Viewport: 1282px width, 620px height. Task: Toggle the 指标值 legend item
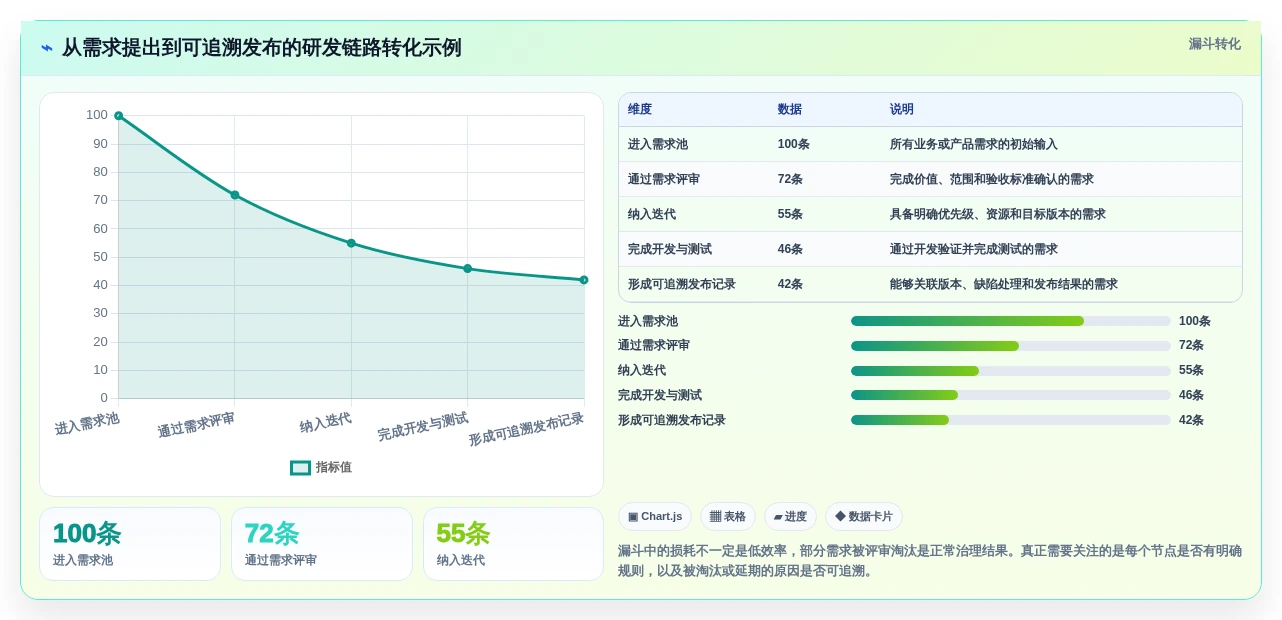(321, 467)
